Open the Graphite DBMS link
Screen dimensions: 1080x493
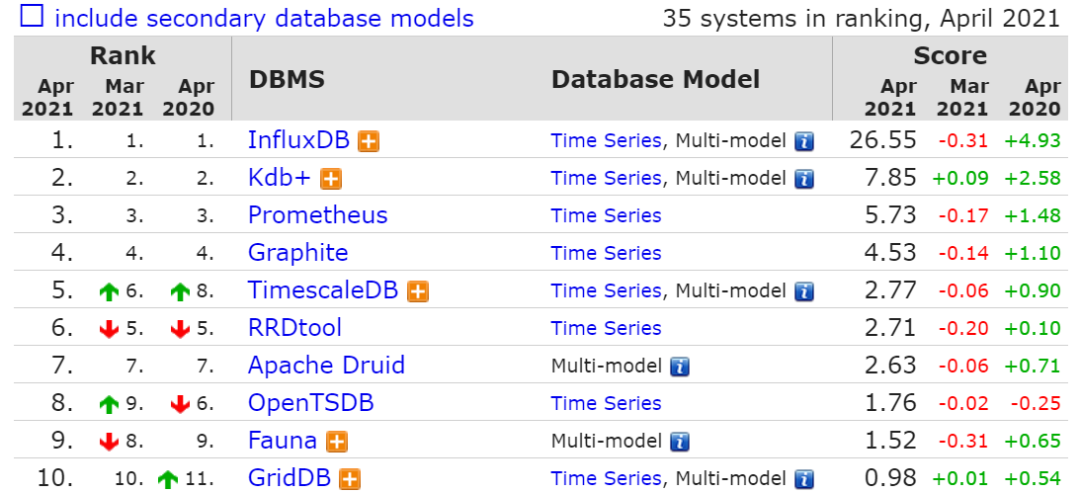pyautogui.click(x=298, y=253)
